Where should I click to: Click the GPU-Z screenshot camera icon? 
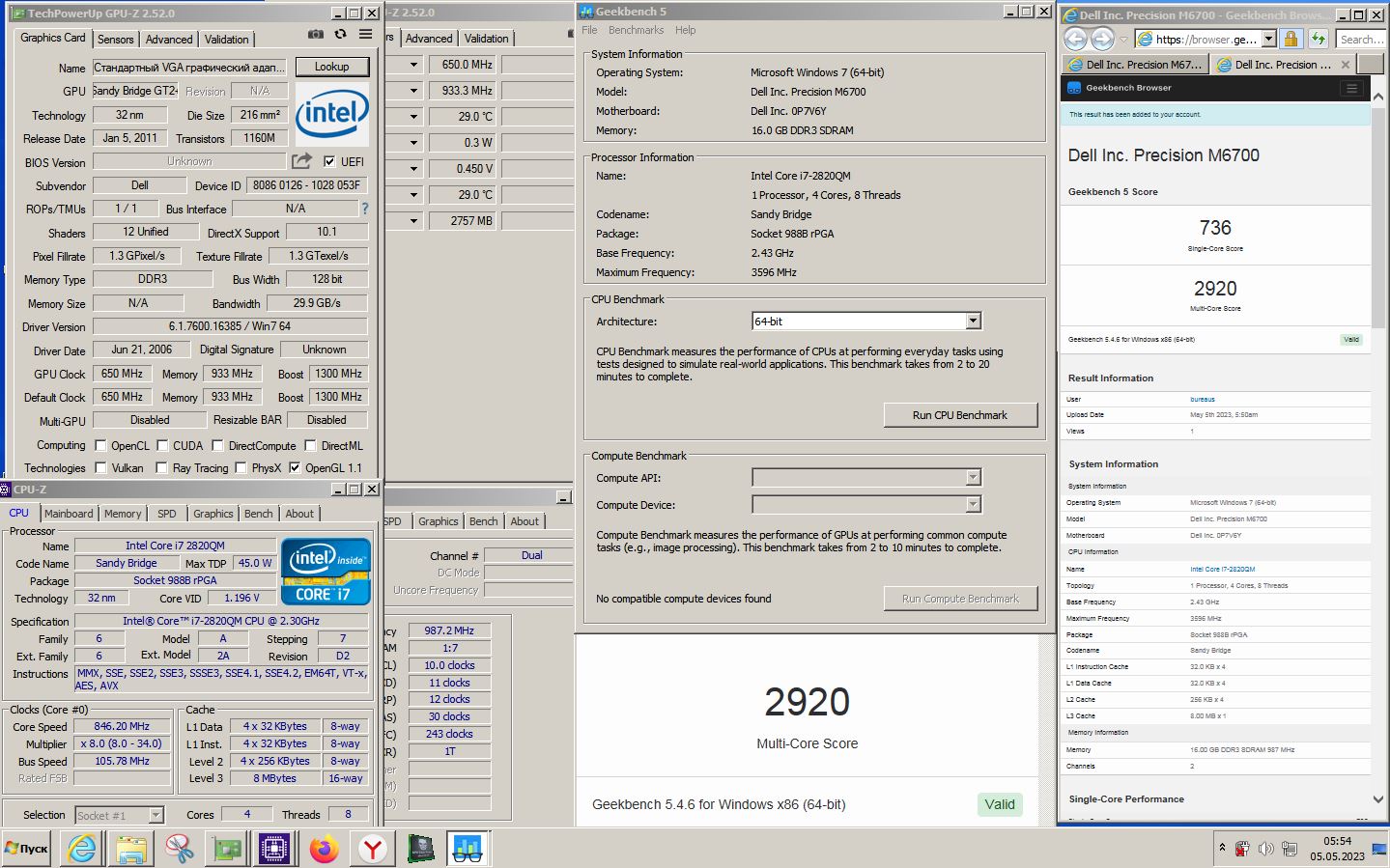(316, 34)
